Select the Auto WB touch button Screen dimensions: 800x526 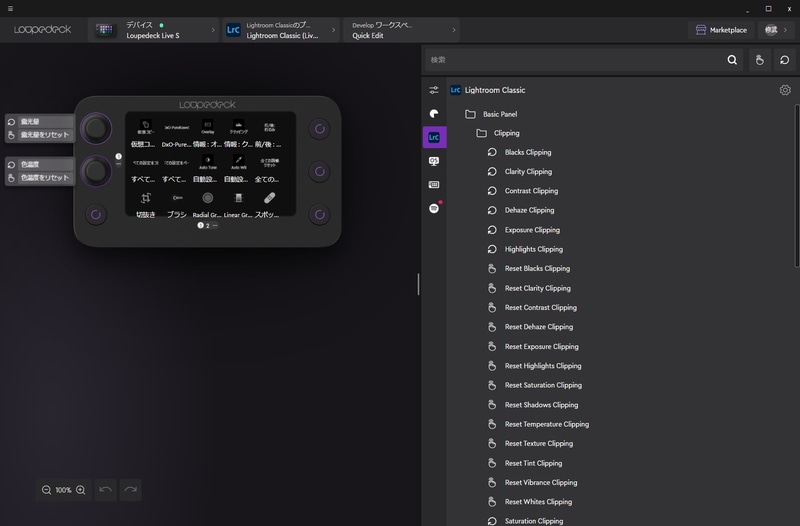pyautogui.click(x=238, y=169)
